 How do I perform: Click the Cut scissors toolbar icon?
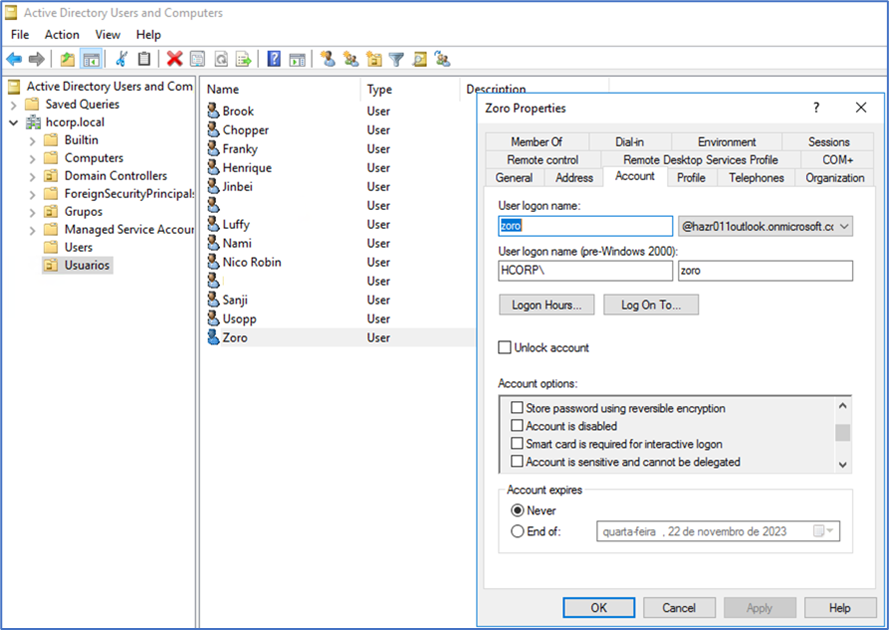click(x=122, y=60)
